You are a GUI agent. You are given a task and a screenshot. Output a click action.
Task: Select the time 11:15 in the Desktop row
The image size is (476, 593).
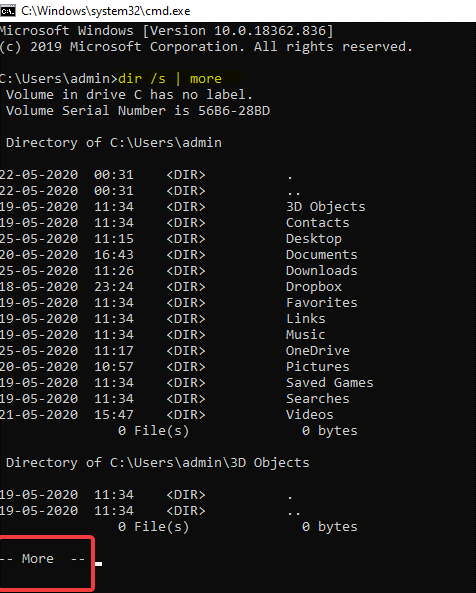coord(114,239)
